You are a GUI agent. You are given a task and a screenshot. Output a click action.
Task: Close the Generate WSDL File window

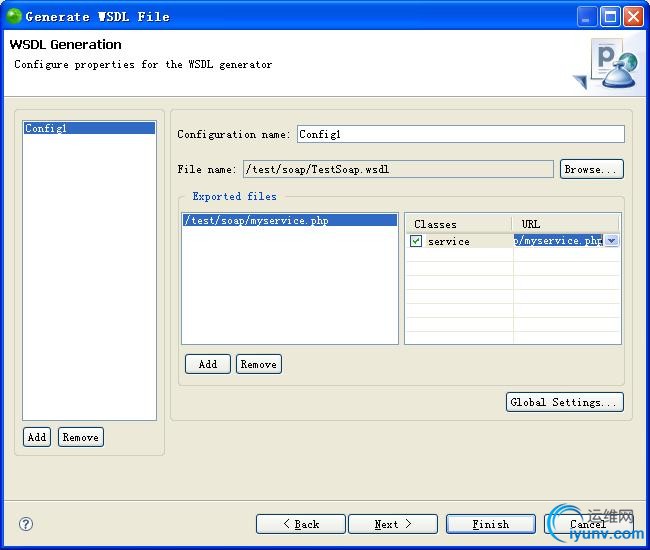click(x=633, y=17)
